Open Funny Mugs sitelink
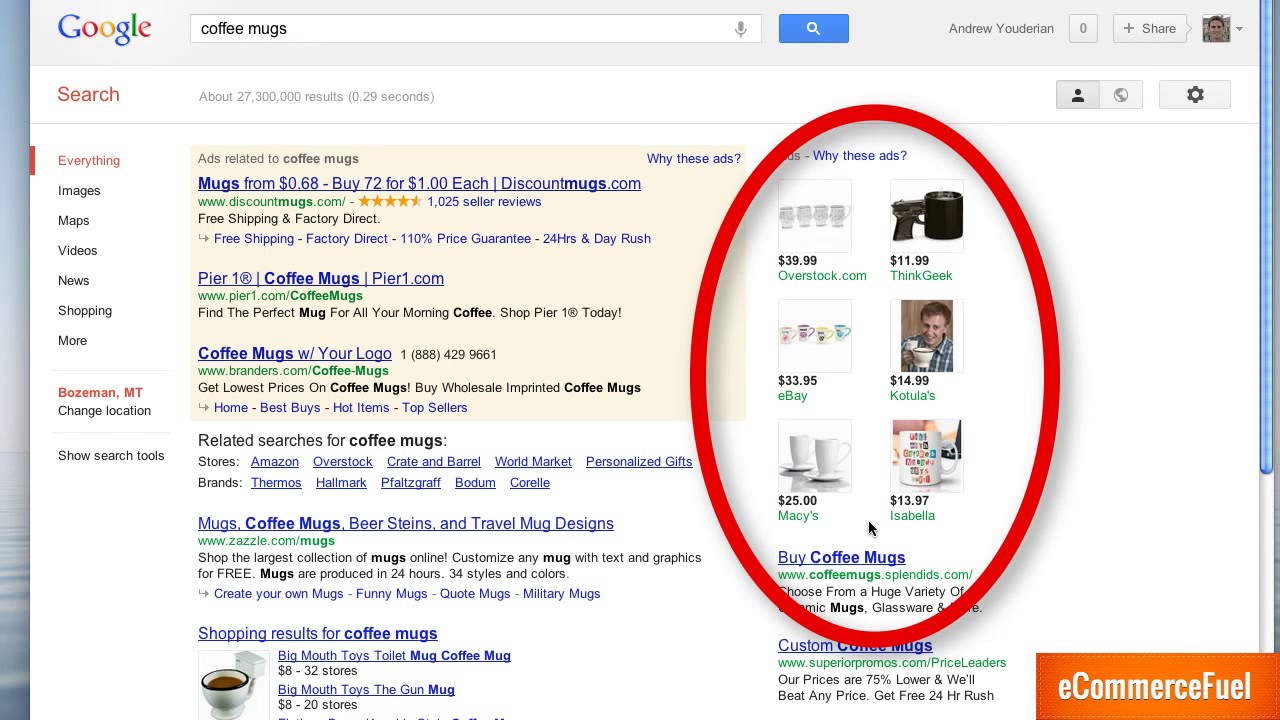The width and height of the screenshot is (1280, 720). [391, 593]
